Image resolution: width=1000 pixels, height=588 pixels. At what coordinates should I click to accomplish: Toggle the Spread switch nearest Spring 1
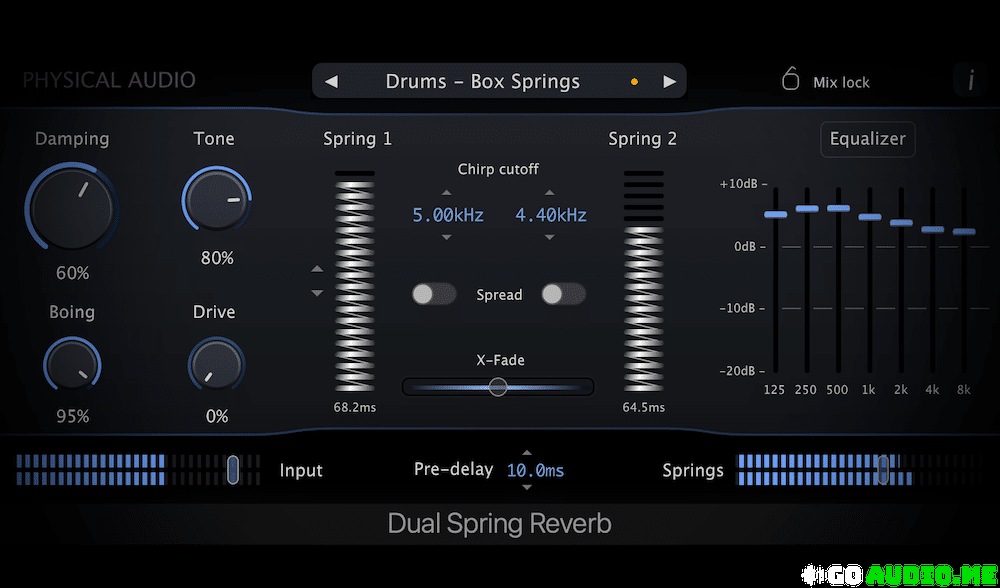coord(434,294)
